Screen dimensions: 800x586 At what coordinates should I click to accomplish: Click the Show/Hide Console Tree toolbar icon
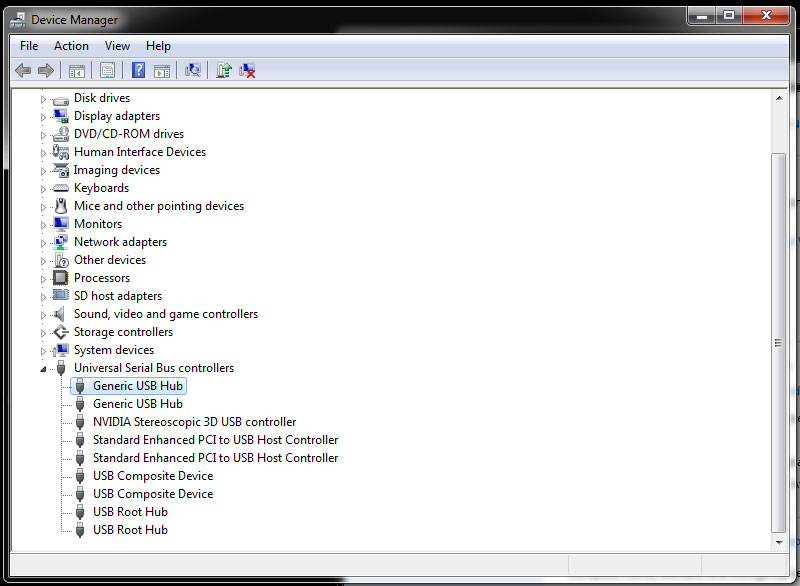pos(77,70)
